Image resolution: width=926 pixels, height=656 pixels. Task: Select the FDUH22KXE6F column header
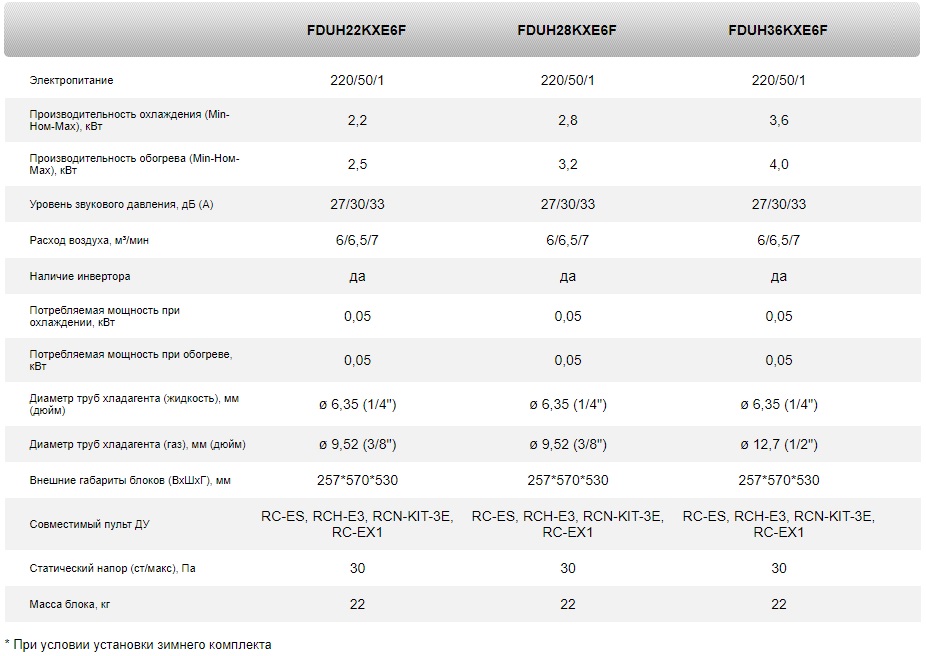[x=357, y=30]
